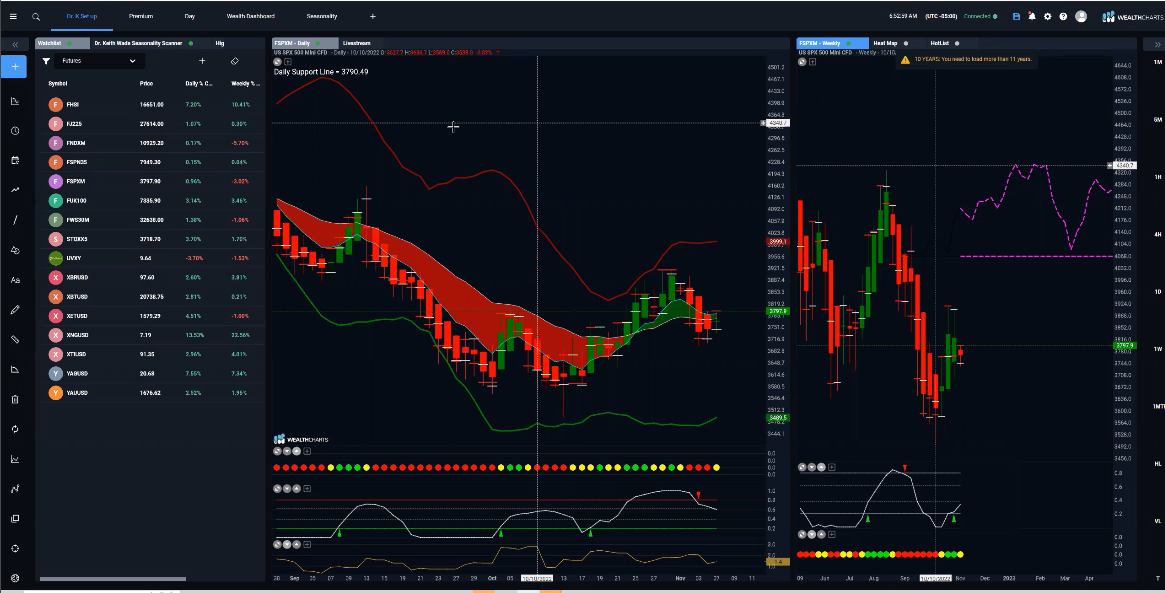Select the 1W timeframe button
The width and height of the screenshot is (1165, 593).
[1158, 349]
